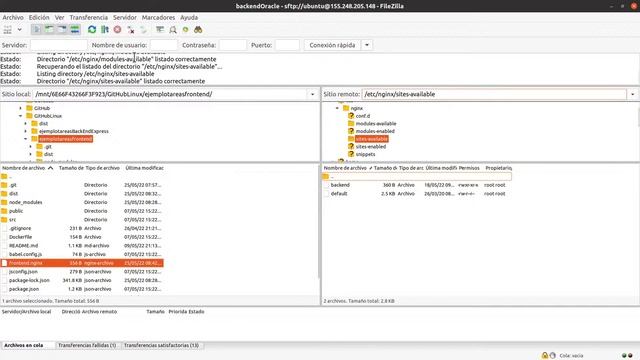Select modules-available in the remote tree
This screenshot has height=360, width=640.
(x=376, y=123)
